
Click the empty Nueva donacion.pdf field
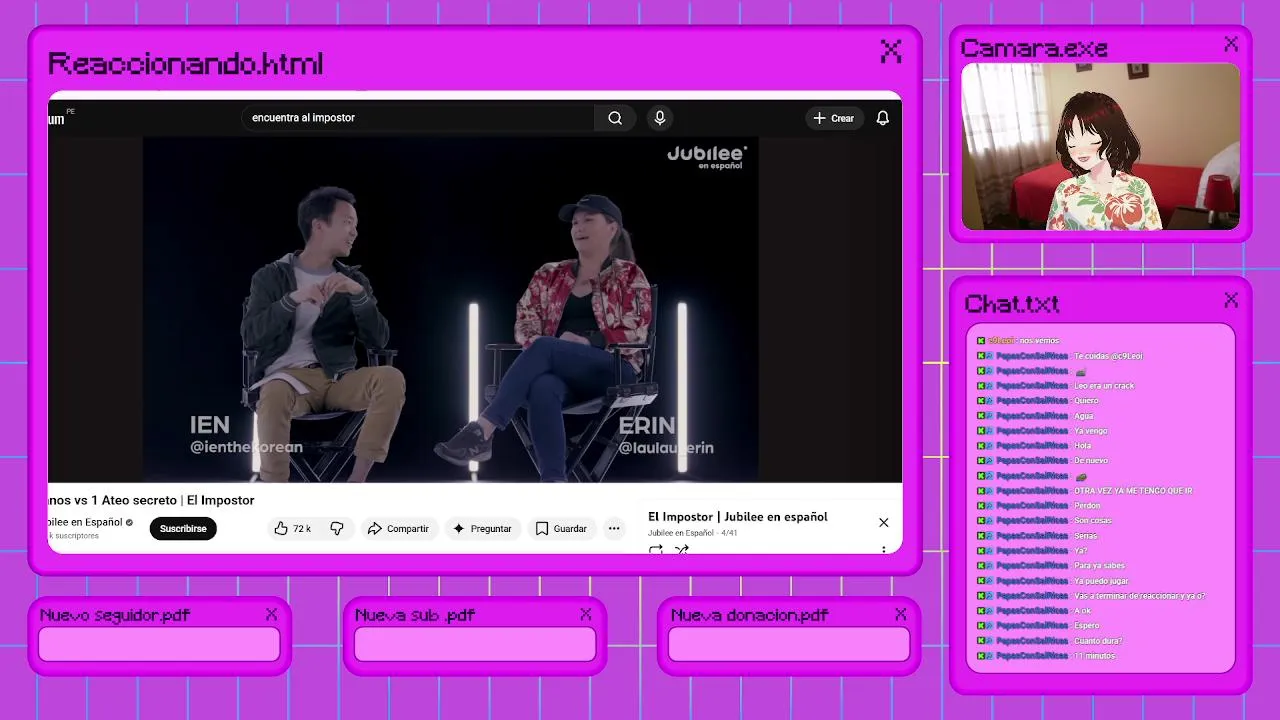[x=789, y=644]
